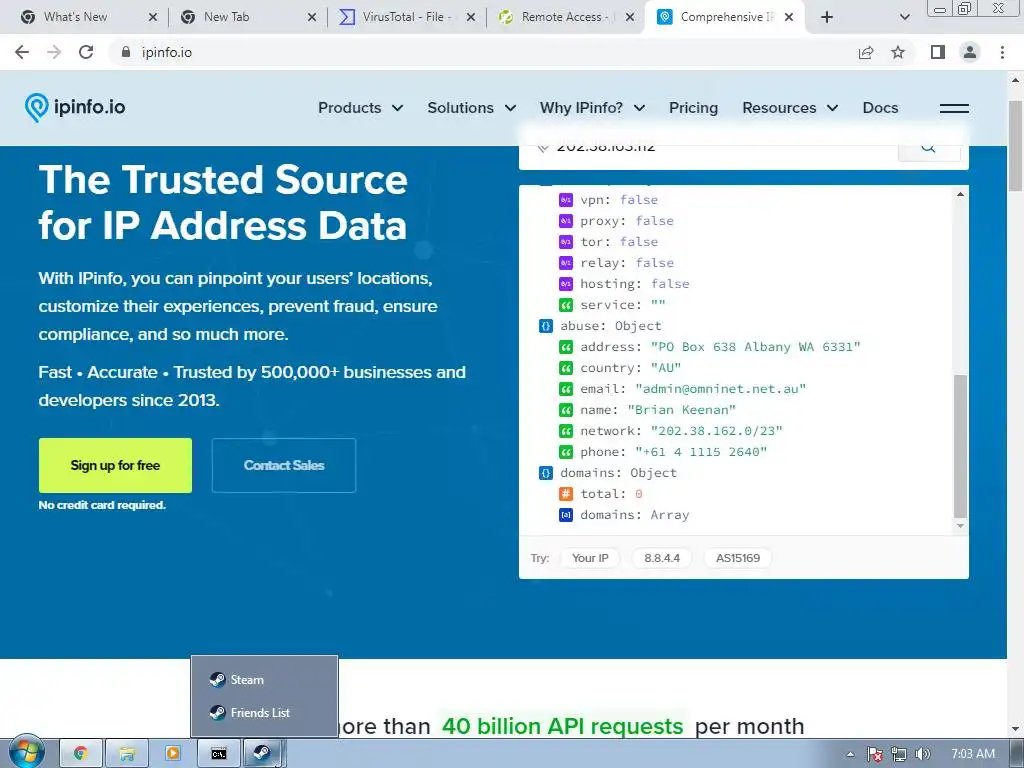
Task: Expand the Why IPinfo? dropdown
Action: tap(592, 108)
